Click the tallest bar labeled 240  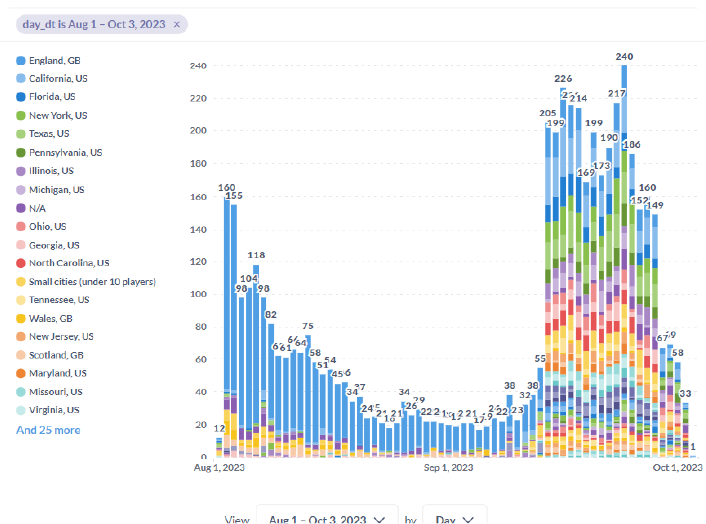pos(624,260)
